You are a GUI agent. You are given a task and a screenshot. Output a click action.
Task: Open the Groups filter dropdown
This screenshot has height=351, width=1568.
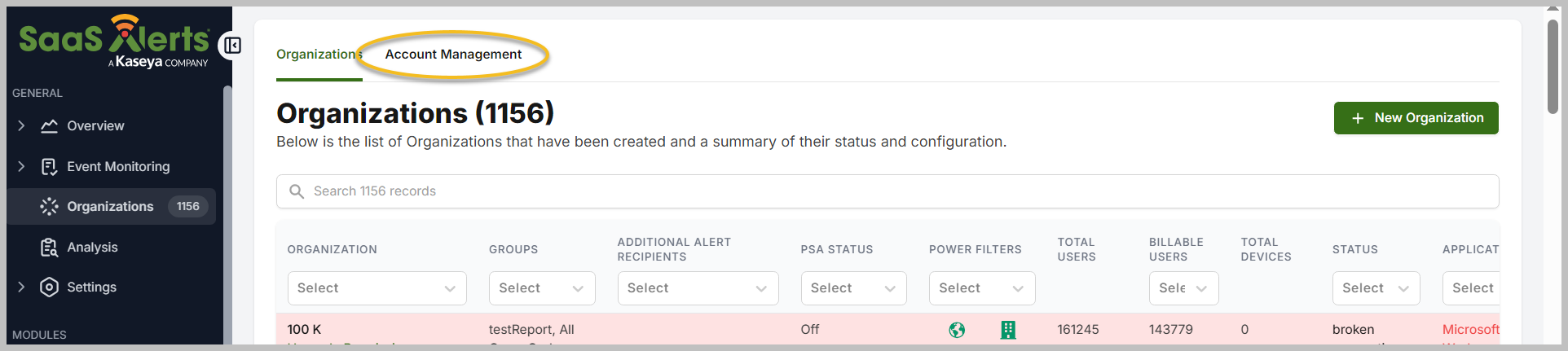(541, 288)
